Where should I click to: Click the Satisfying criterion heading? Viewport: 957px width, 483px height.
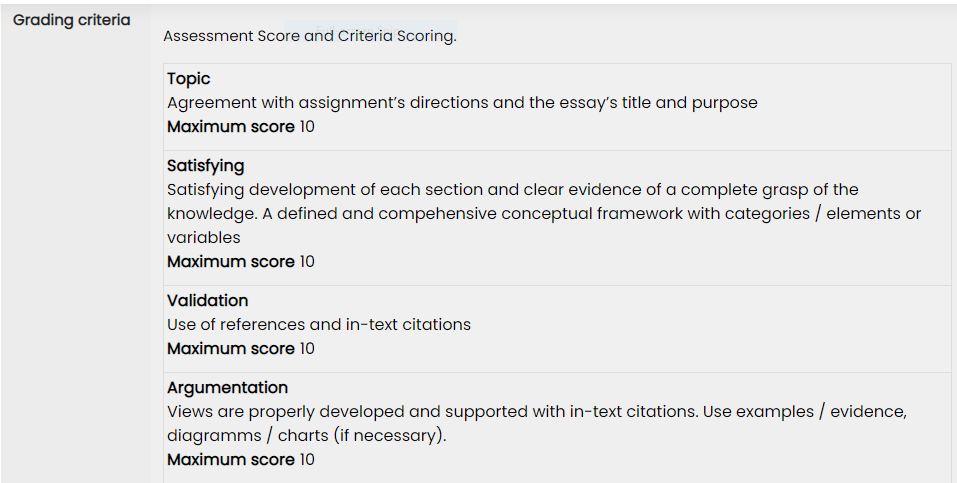206,166
